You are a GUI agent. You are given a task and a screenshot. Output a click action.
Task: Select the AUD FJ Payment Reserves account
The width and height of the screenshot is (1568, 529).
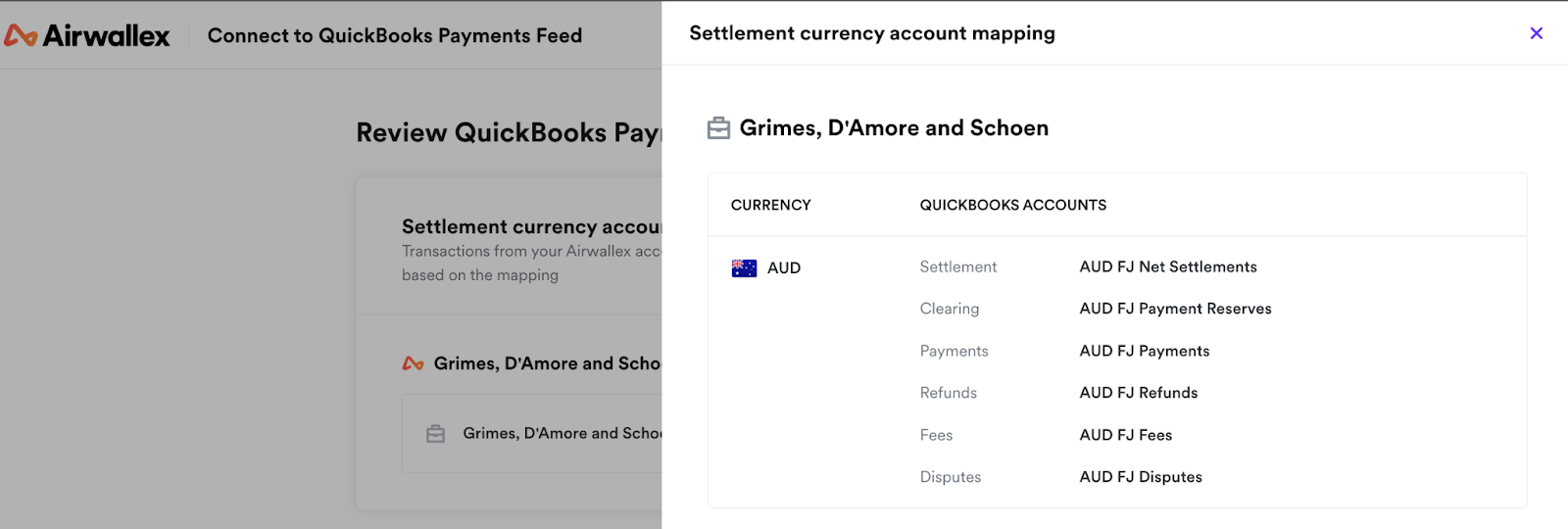click(1175, 309)
